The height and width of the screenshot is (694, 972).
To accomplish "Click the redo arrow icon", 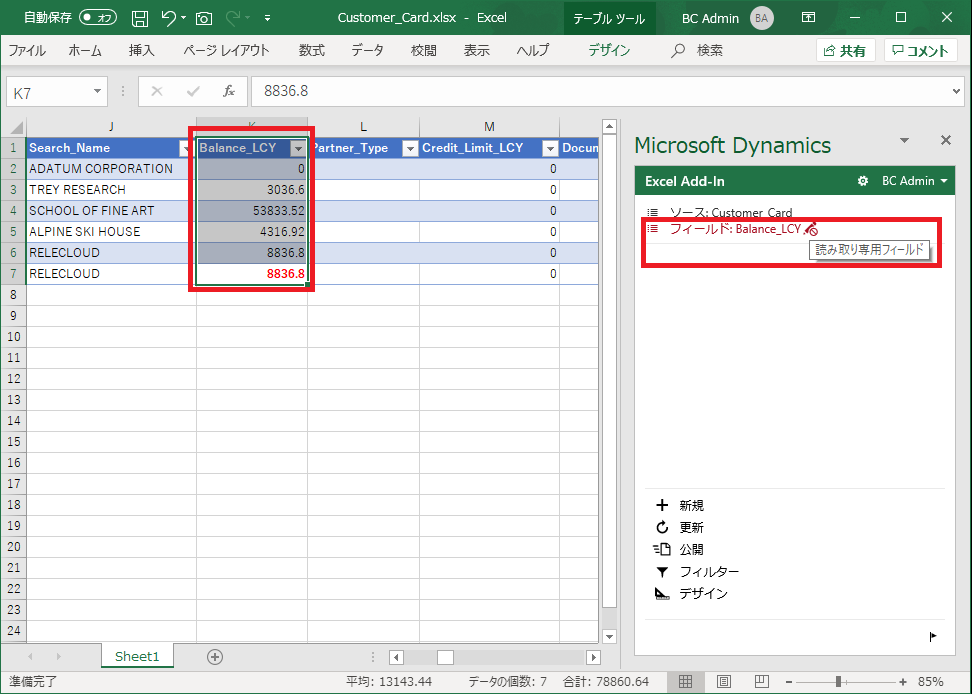I will [233, 18].
